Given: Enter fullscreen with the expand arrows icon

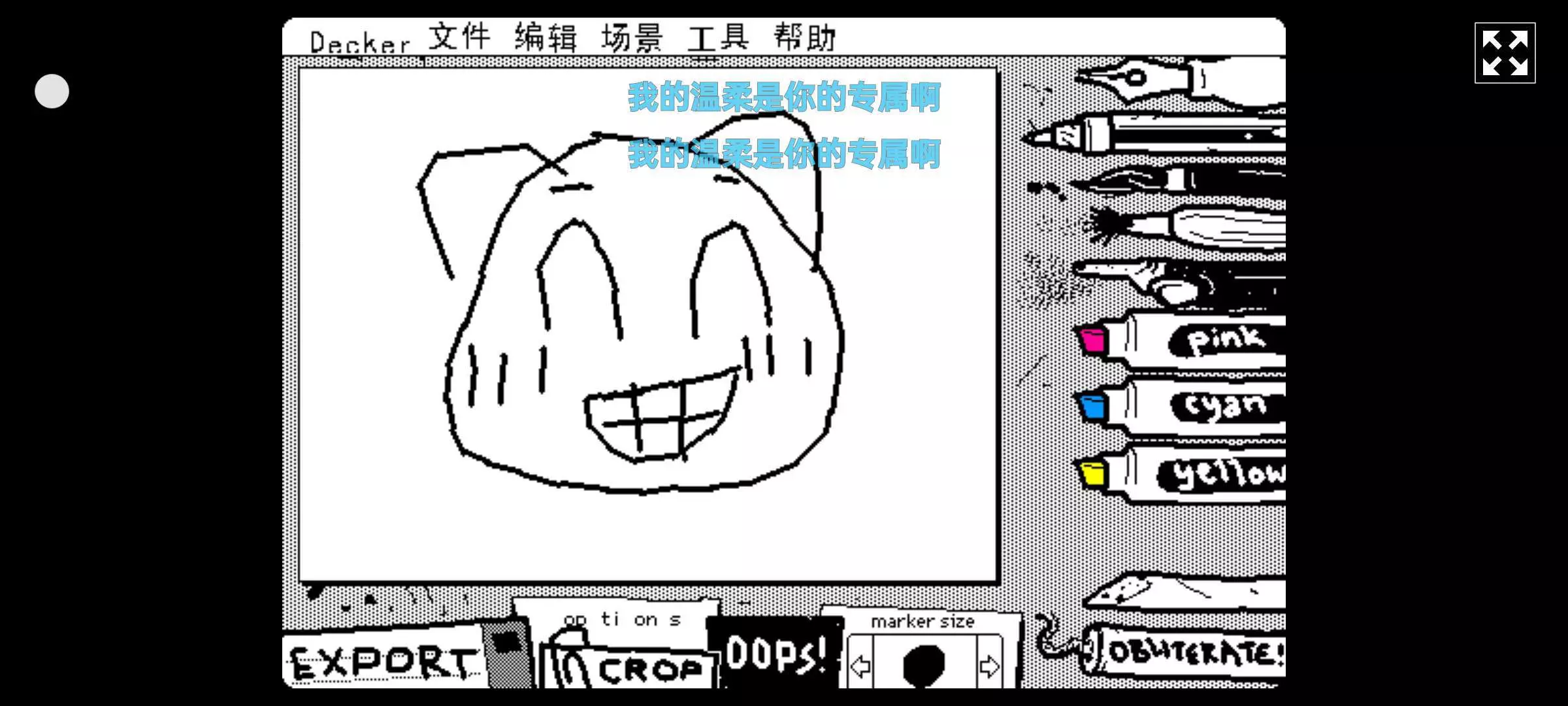Looking at the screenshot, I should point(1505,53).
